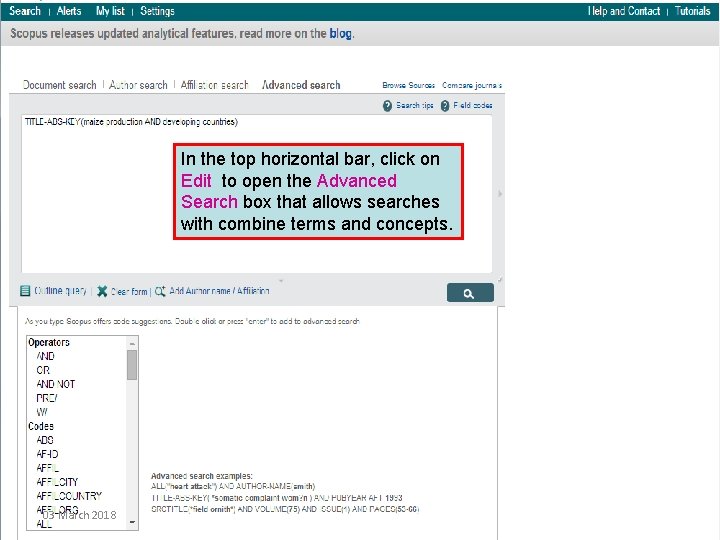Screen dimensions: 720x540
Task: Open Help and Contact link
Action: click(624, 11)
